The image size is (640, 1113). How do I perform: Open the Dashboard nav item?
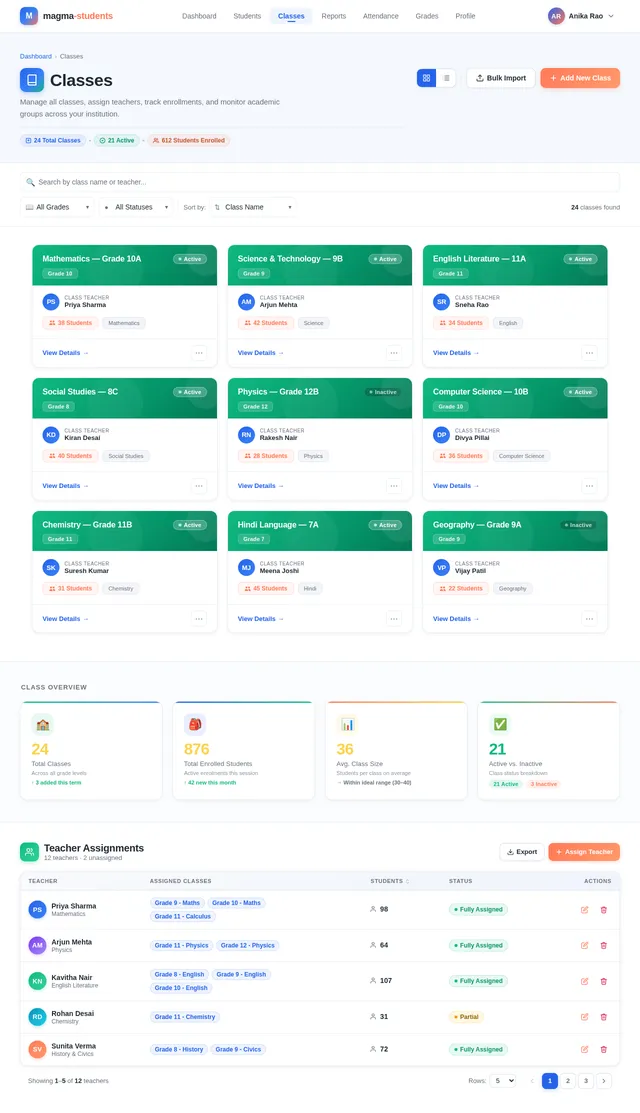[199, 16]
